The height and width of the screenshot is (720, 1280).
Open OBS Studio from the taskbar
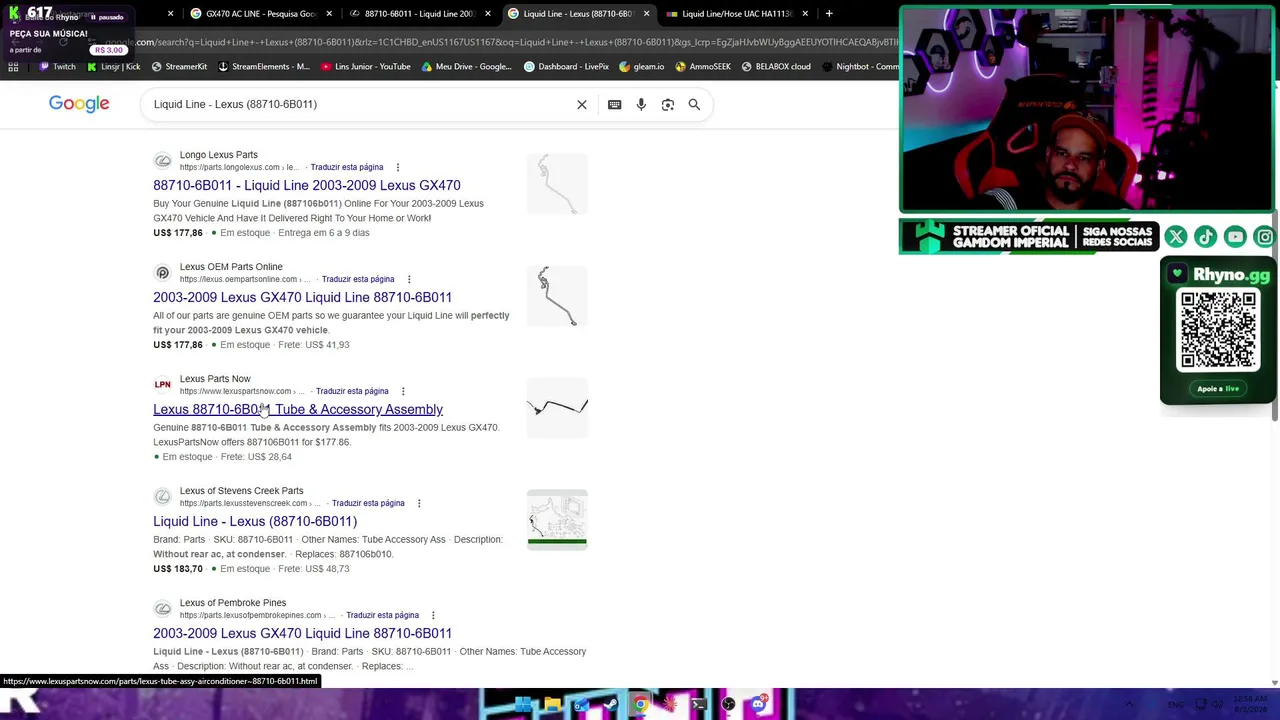coord(728,705)
